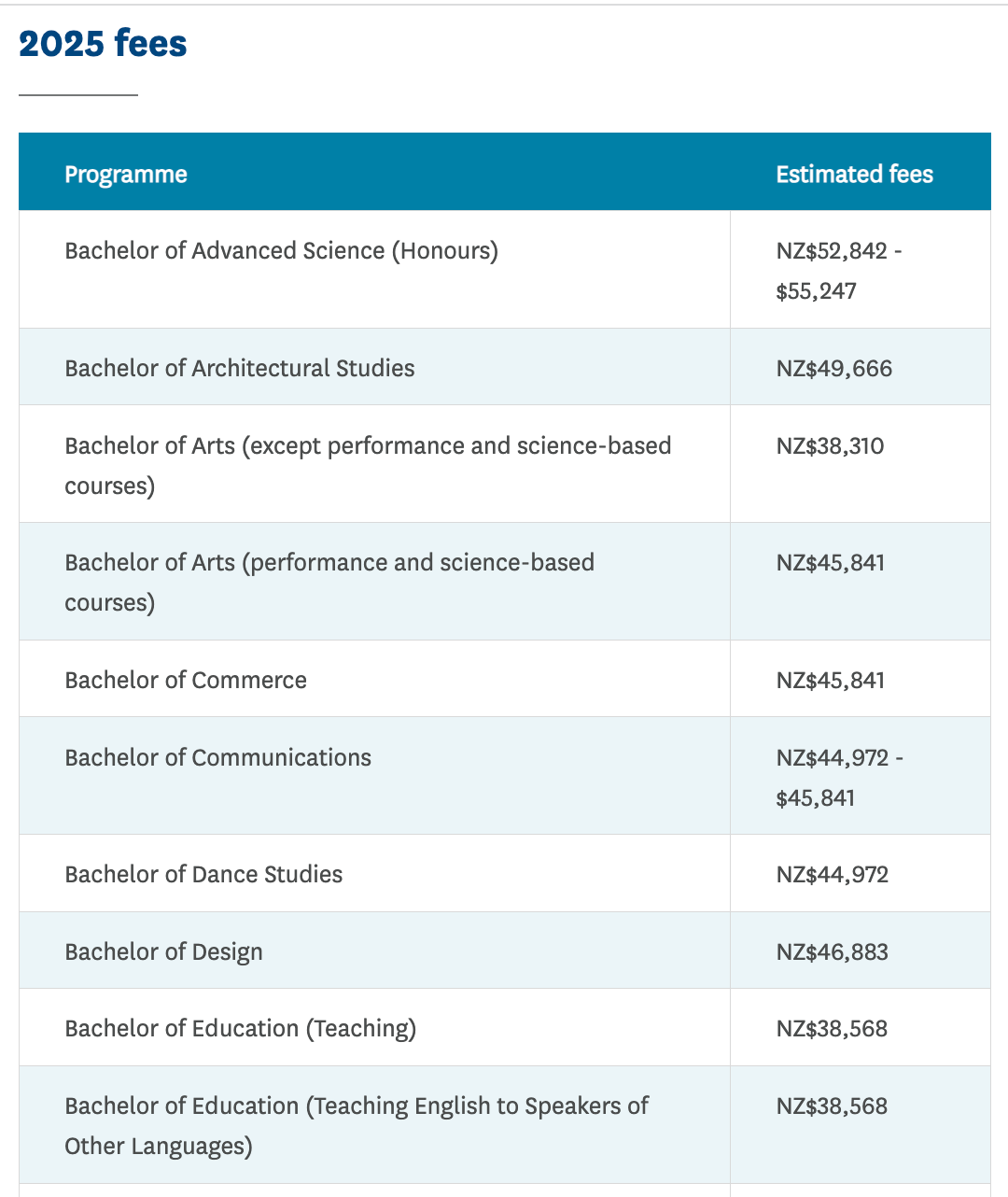Click the NZ$52,842 - $55,247 fee
The height and width of the screenshot is (1197, 1008).
coord(838,271)
